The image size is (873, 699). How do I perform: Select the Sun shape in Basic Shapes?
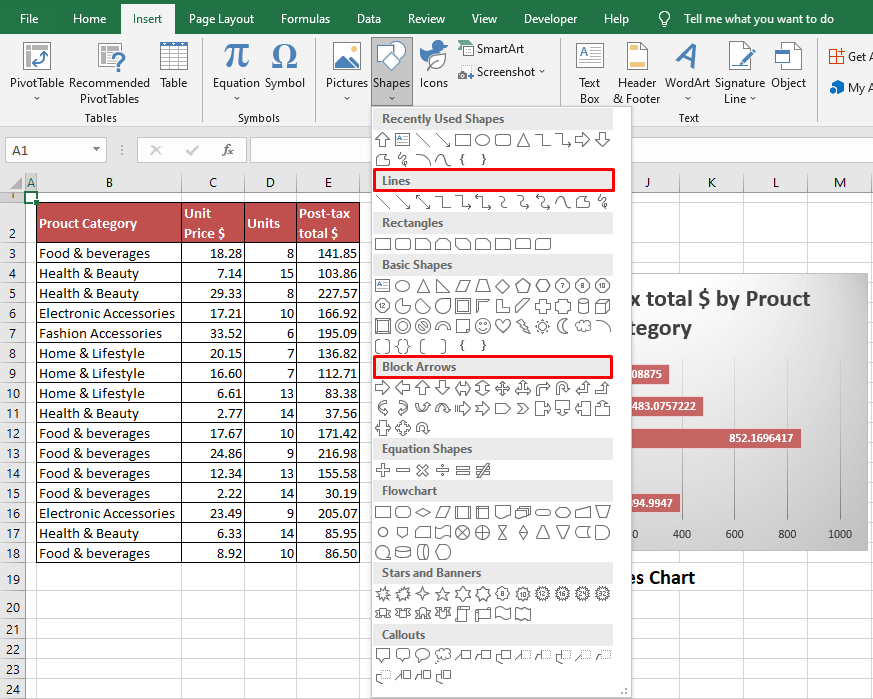pos(543,326)
